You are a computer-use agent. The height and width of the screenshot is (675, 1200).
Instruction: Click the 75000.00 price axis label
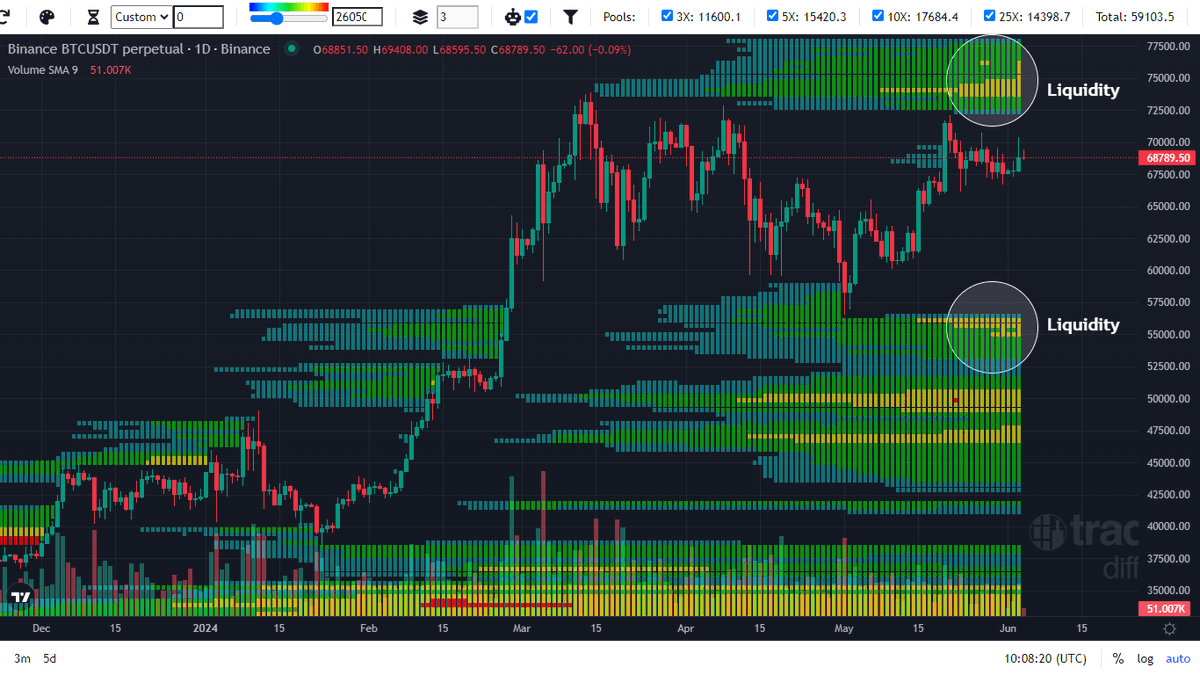pyautogui.click(x=1168, y=78)
